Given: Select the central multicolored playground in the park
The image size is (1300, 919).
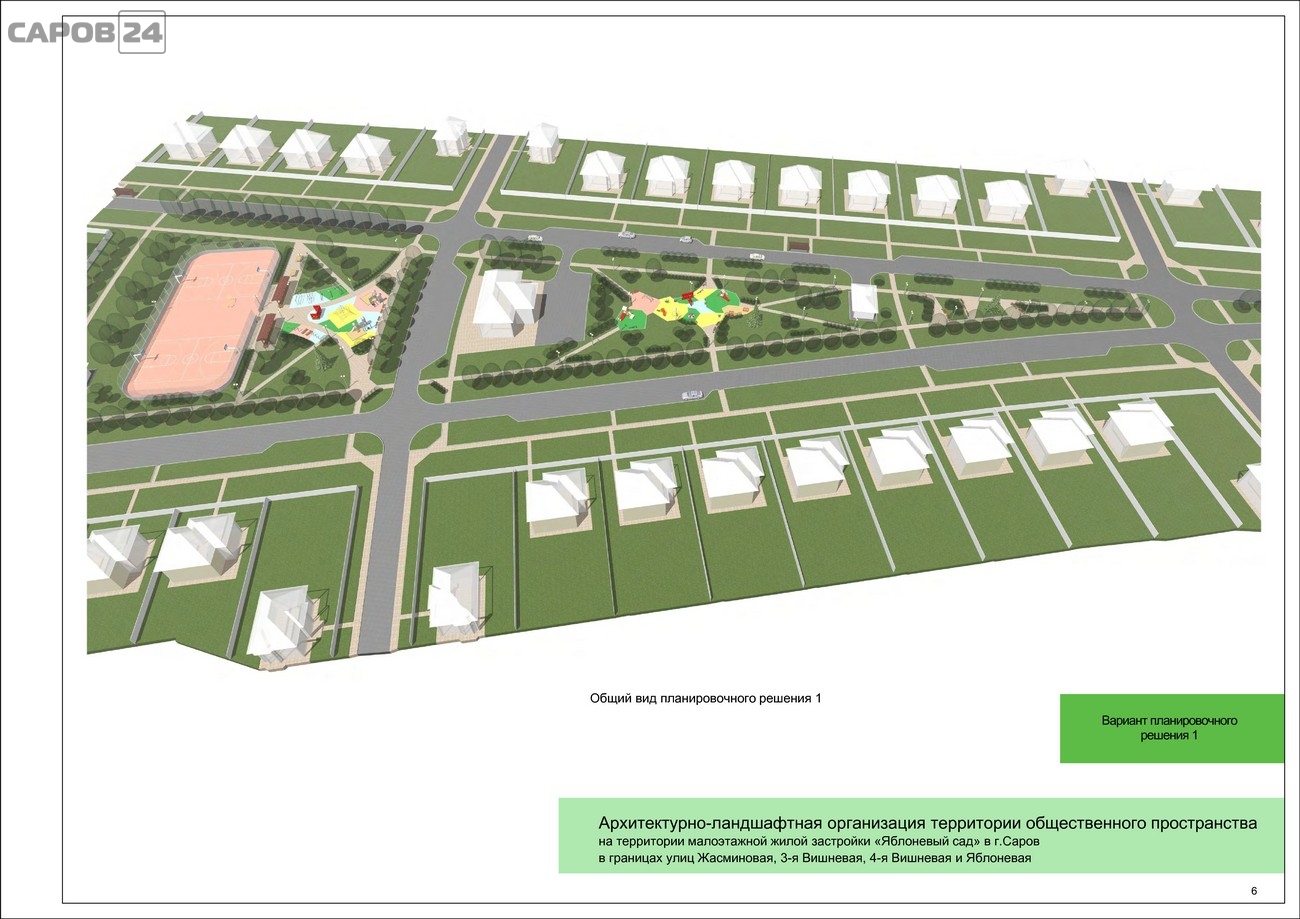Looking at the screenshot, I should coord(685,307).
